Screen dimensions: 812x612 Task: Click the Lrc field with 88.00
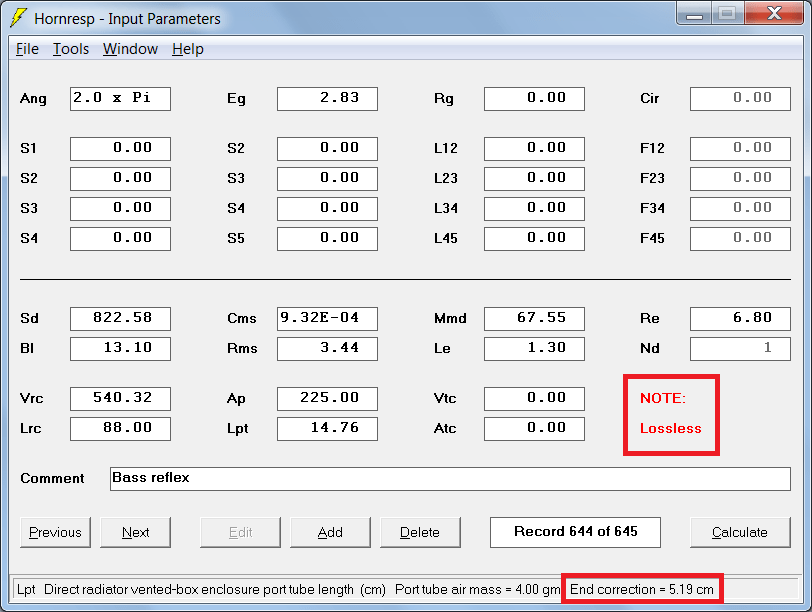coord(120,428)
